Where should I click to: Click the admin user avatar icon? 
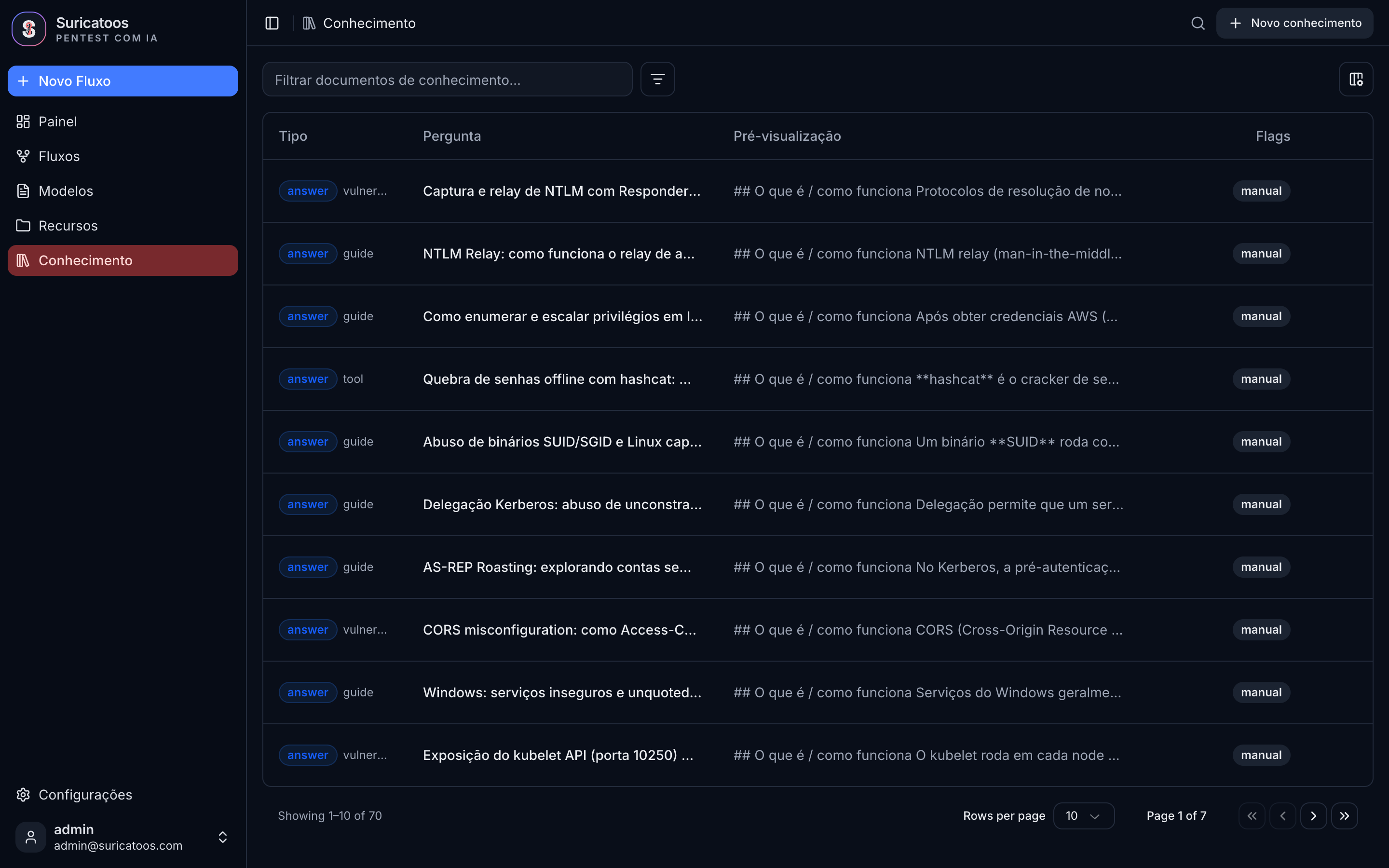[31, 837]
